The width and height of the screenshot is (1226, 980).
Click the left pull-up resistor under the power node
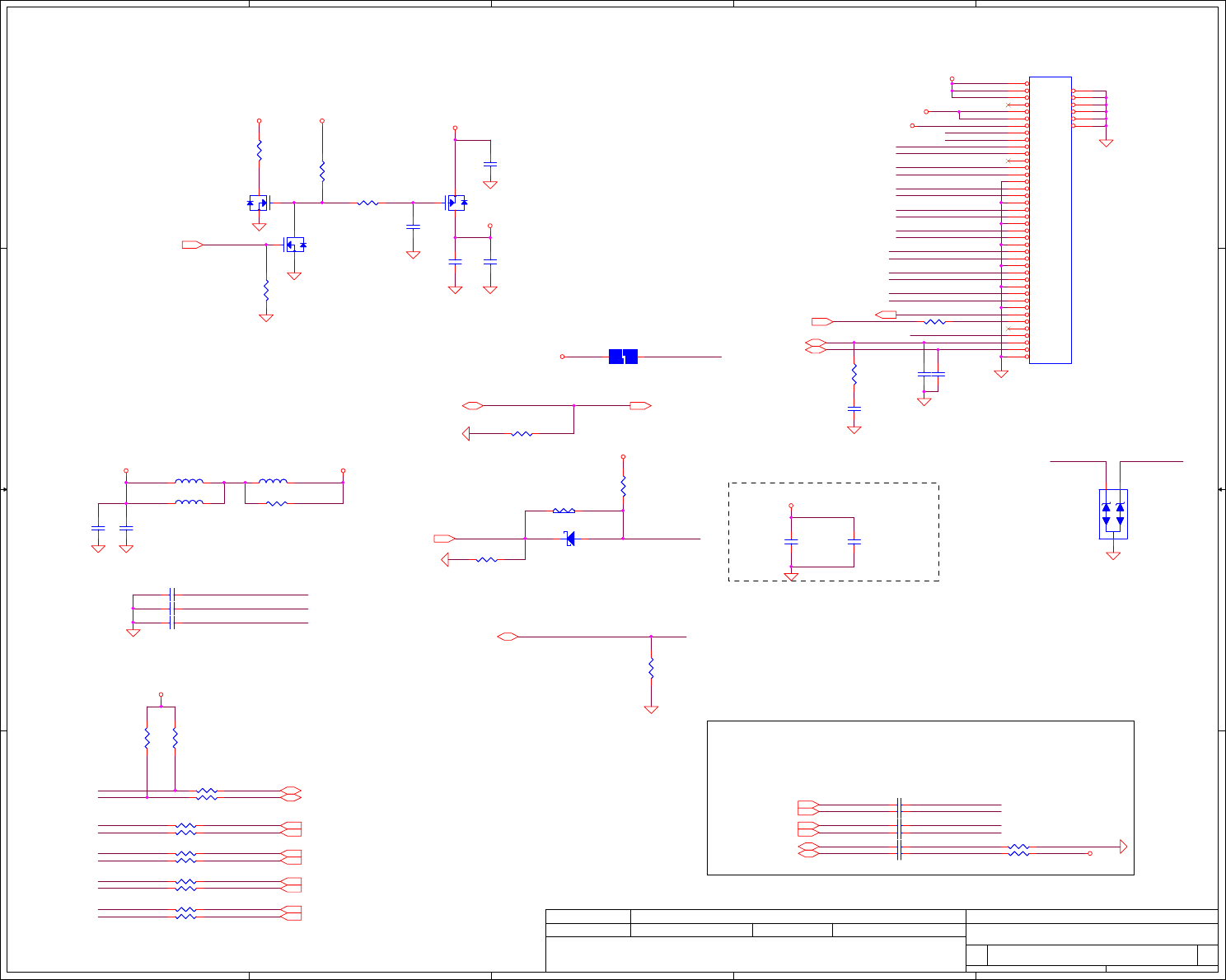pyautogui.click(x=147, y=738)
